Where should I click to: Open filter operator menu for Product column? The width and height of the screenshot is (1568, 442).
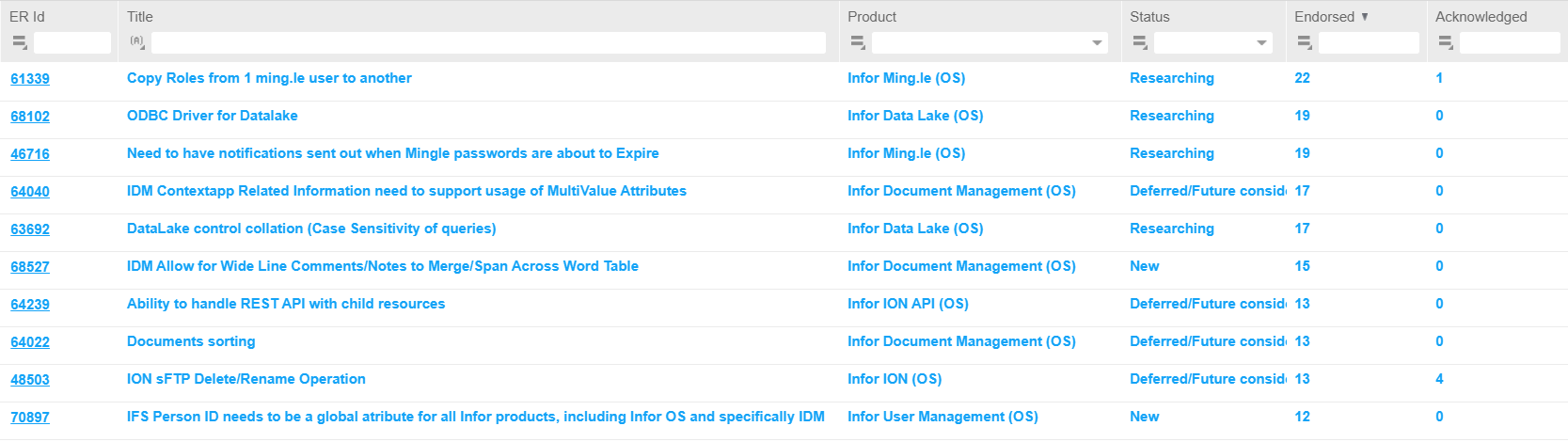857,42
